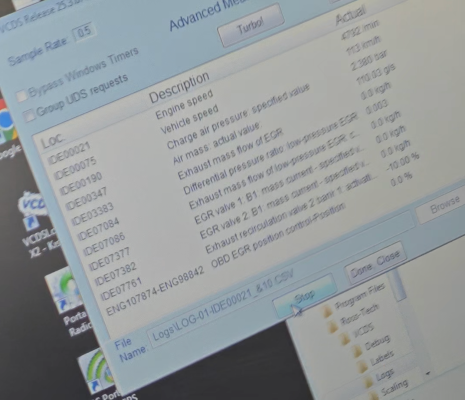Toggle the Group UDS requests checkbox
The image size is (465, 400).
(x=29, y=115)
